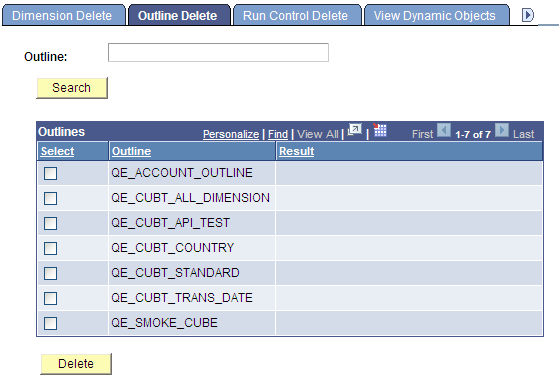Click QE_CUBT_STANDARD outline name
Viewport: 559px width, 381px height.
point(175,273)
